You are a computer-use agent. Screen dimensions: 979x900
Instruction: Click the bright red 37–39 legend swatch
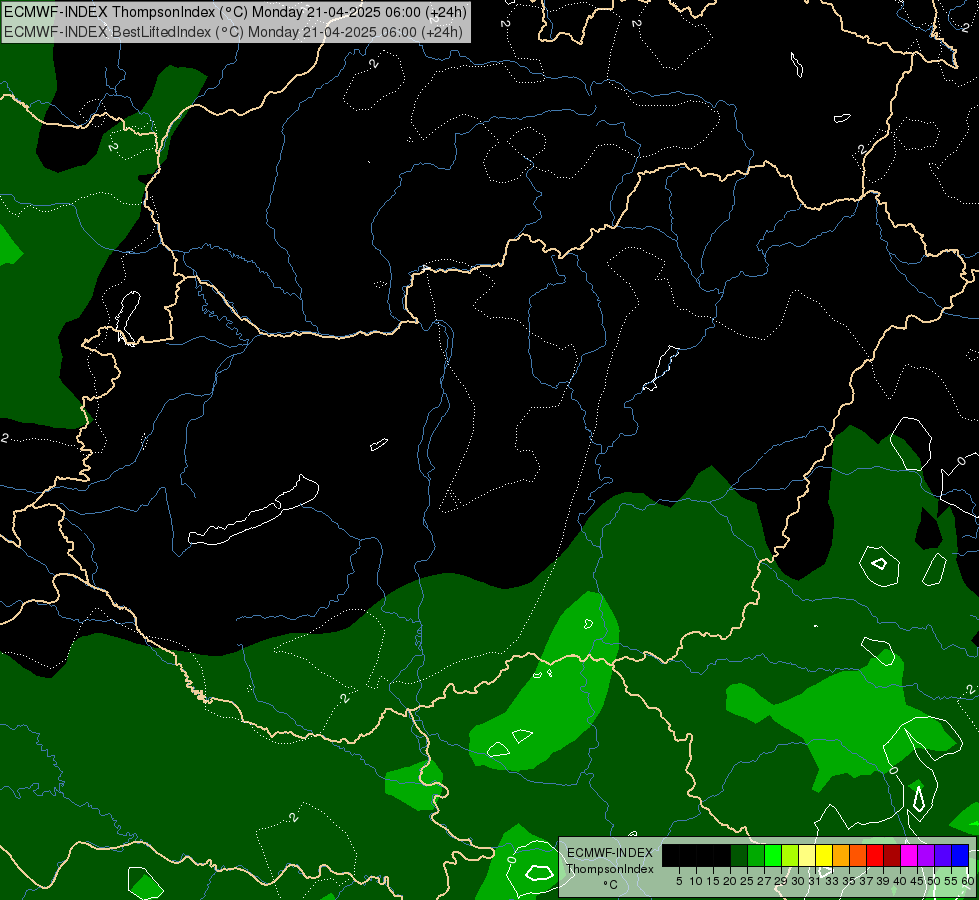click(875, 856)
